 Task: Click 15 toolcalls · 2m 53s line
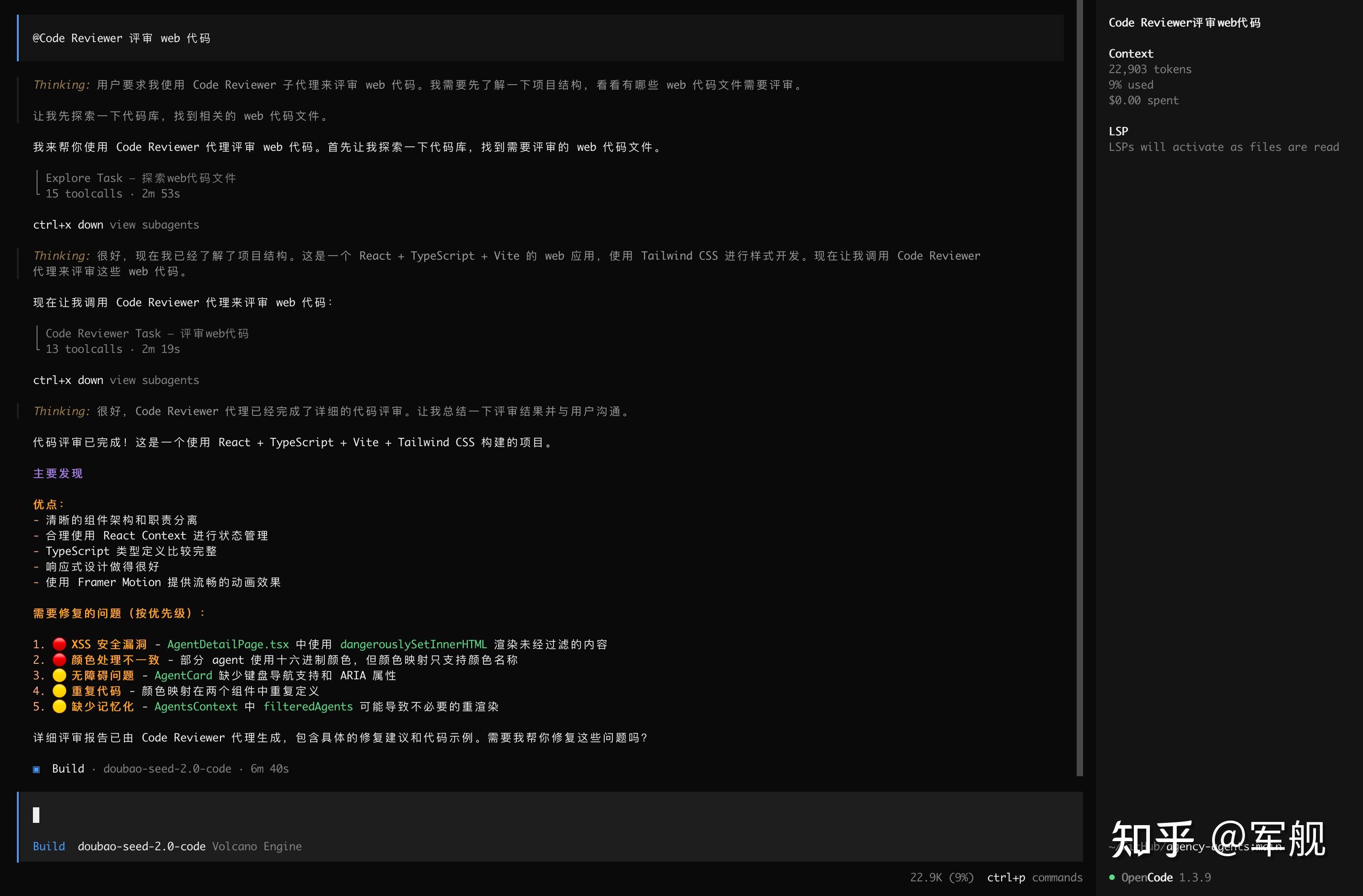pos(113,193)
